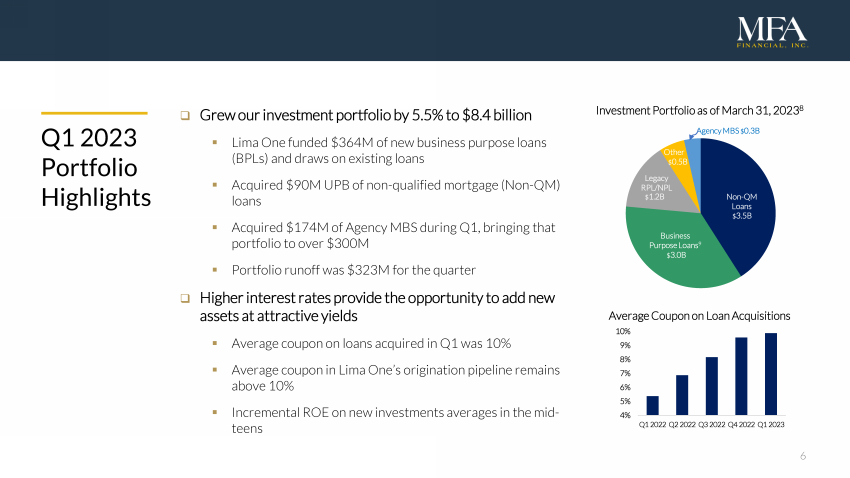Click the tallest Q1 2023 bar
This screenshot has width=850, height=478.
770,373
